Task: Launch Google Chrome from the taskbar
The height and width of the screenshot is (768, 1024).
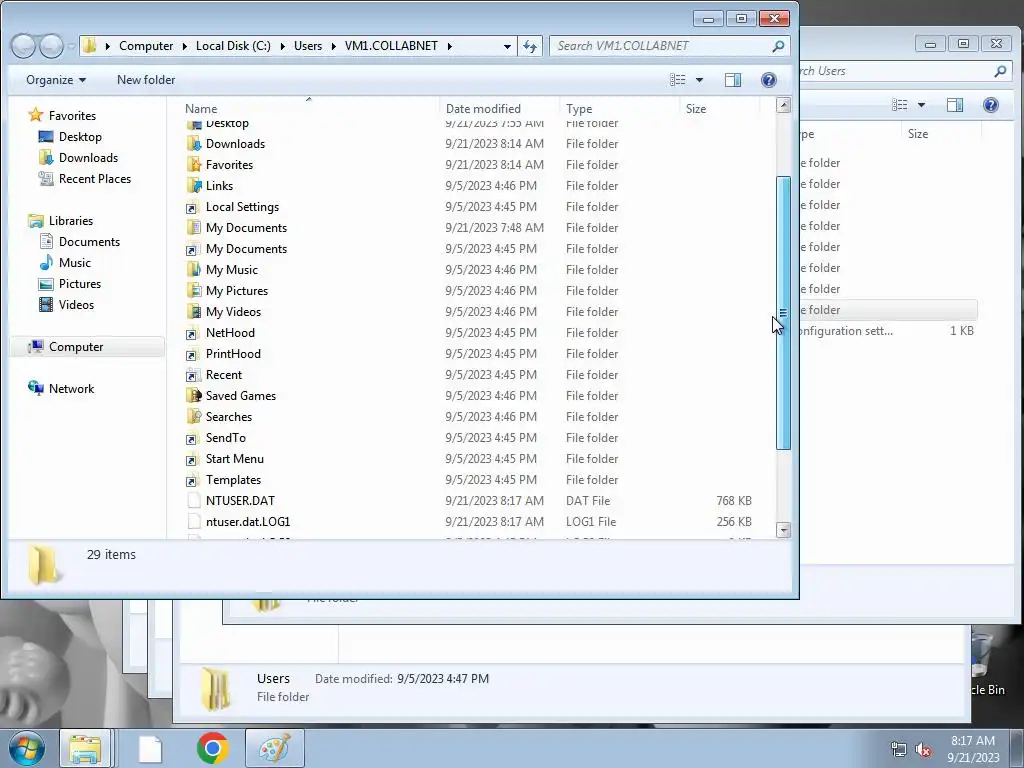Action: coord(213,748)
